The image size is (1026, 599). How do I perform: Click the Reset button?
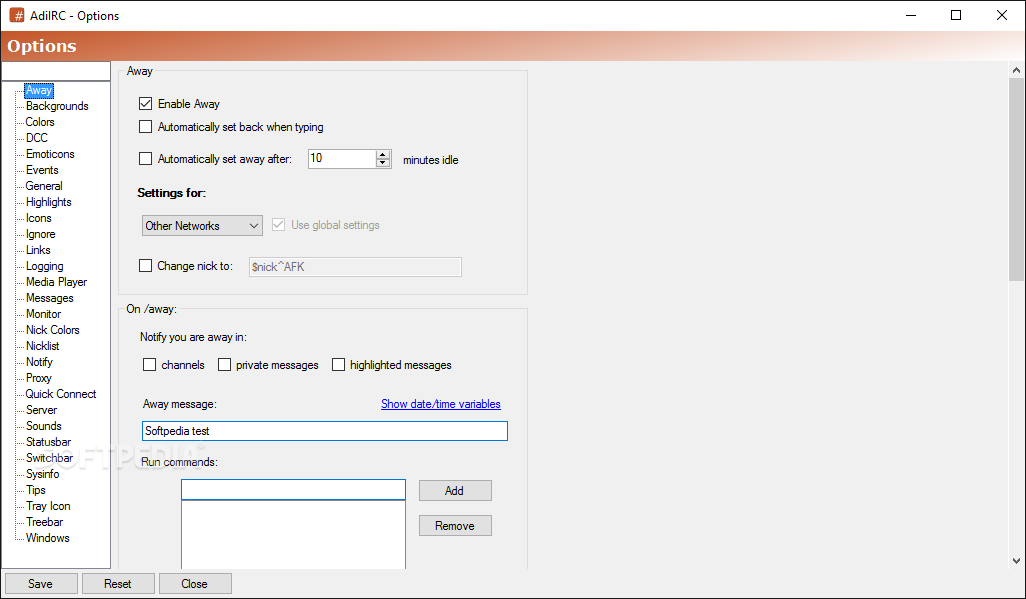[x=118, y=583]
